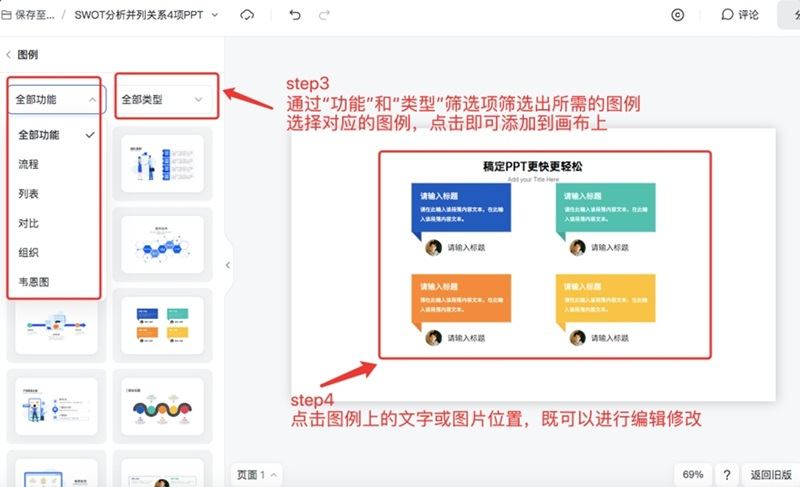Image resolution: width=800 pixels, height=487 pixels.
Task: Click the avatar under the blue box
Action: pos(433,248)
